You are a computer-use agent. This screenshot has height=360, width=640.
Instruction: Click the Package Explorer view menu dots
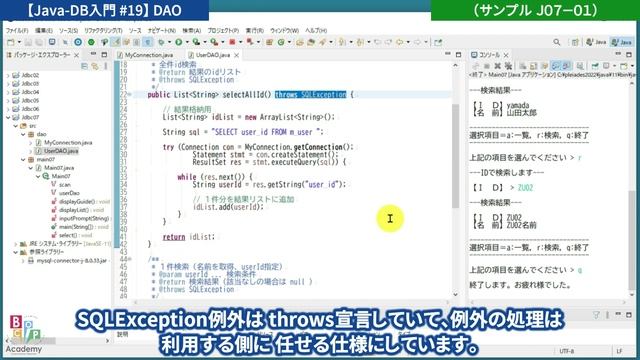(106, 66)
